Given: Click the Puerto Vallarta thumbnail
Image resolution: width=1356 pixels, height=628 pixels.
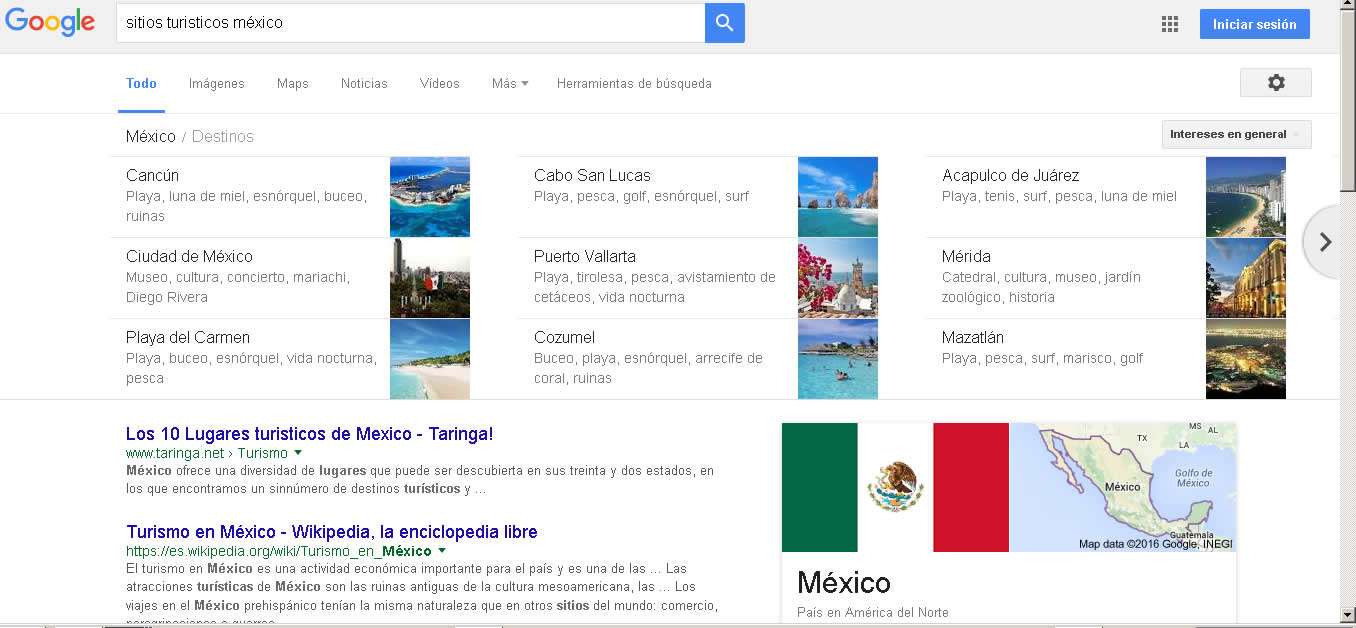Looking at the screenshot, I should coord(838,278).
